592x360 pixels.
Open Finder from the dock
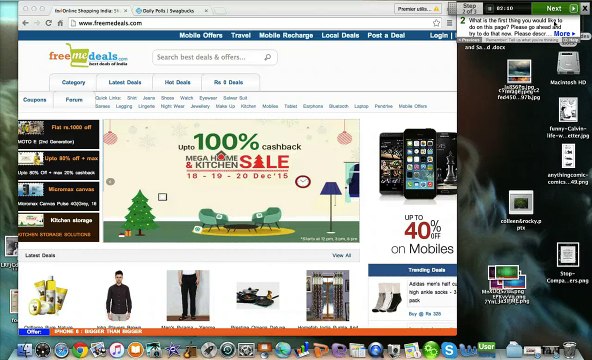pos(25,350)
